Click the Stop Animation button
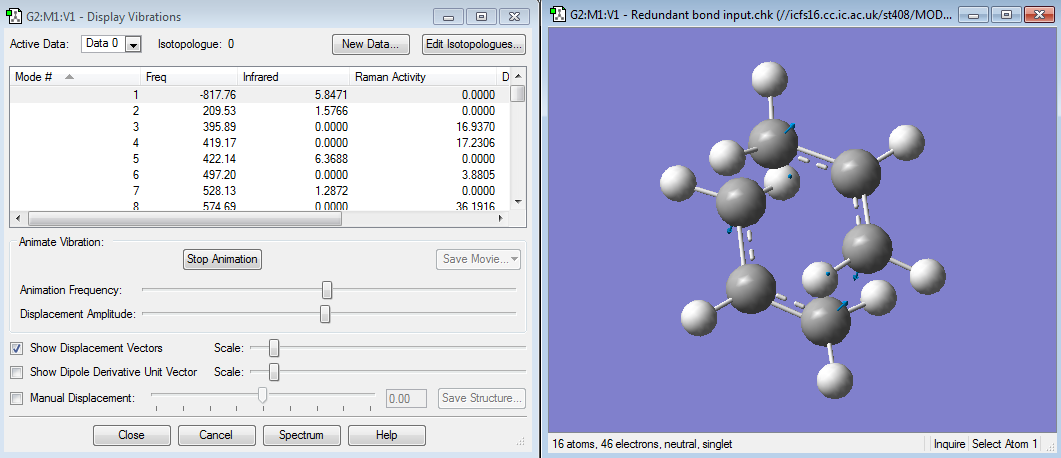 tap(222, 259)
